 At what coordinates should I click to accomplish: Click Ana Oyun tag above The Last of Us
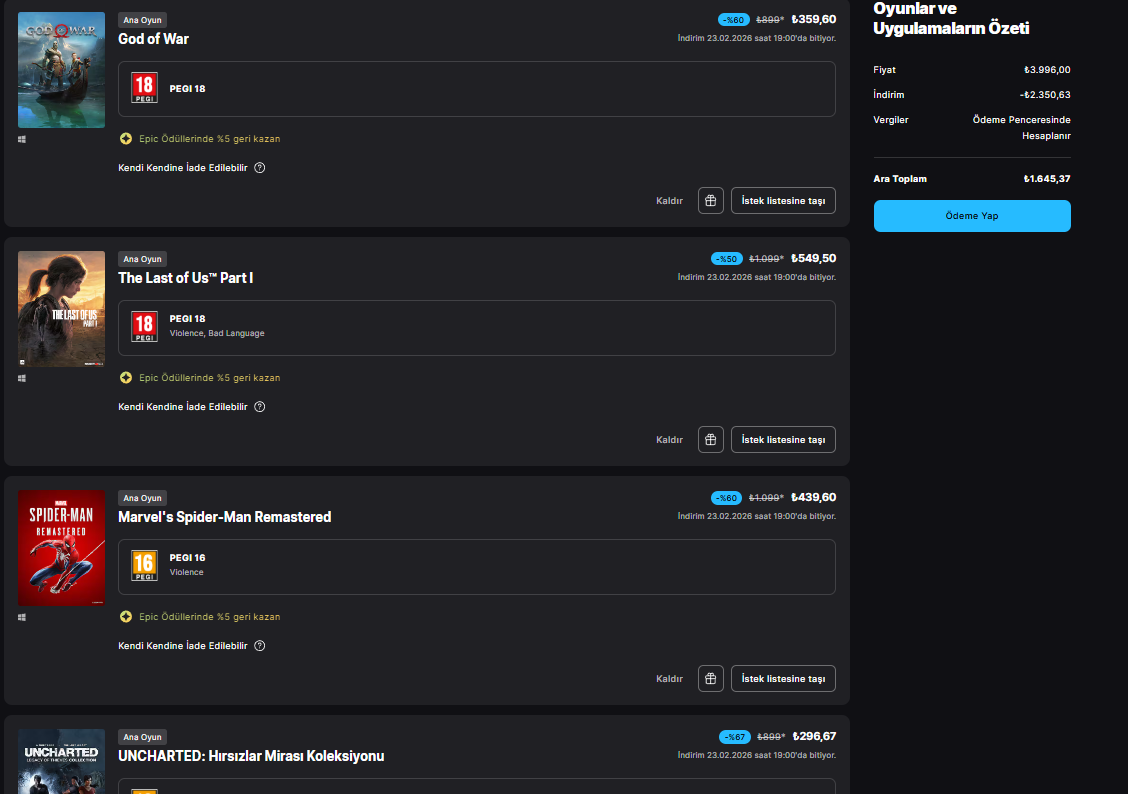tap(142, 259)
